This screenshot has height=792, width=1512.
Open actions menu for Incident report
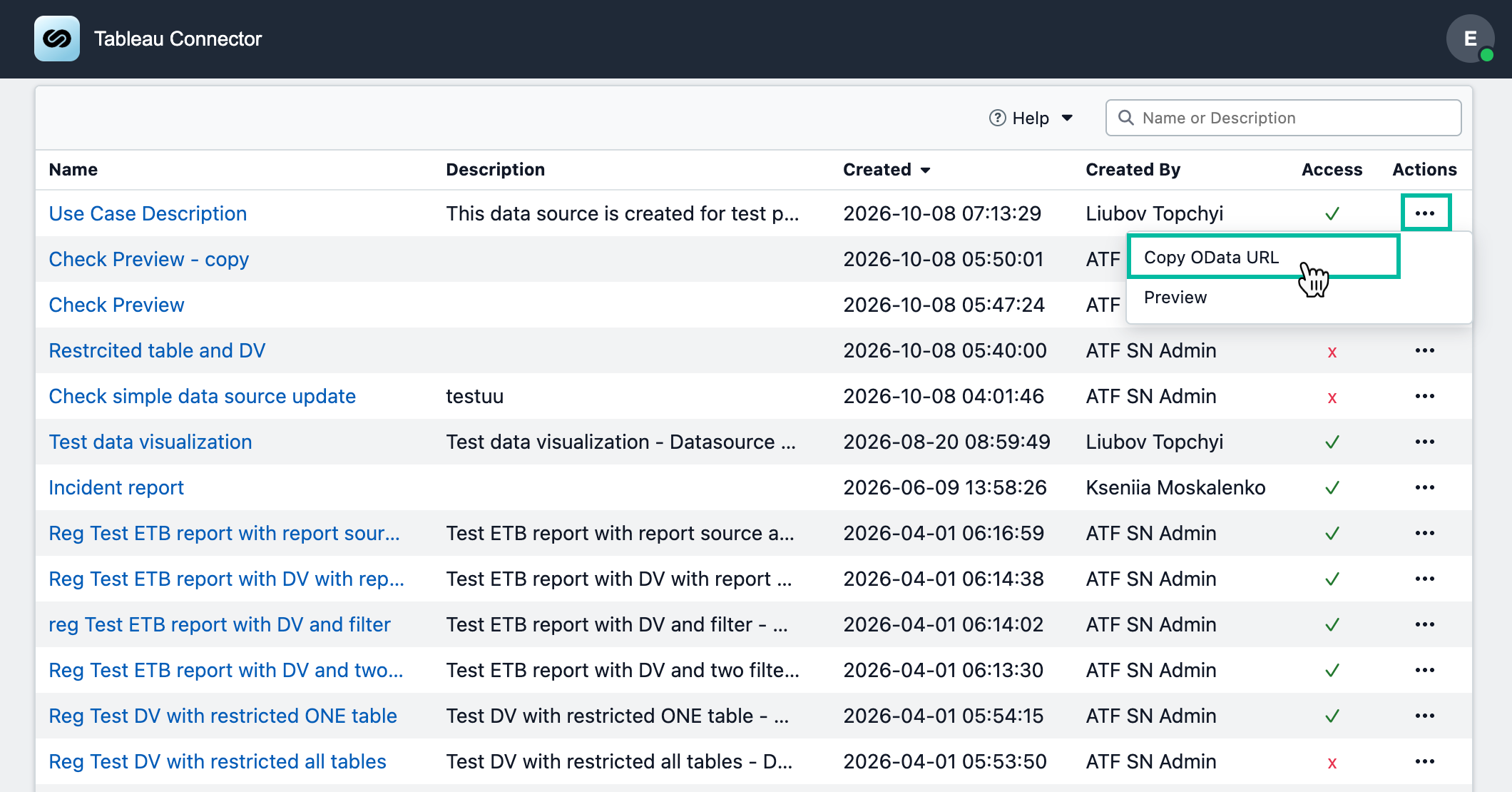pos(1425,487)
